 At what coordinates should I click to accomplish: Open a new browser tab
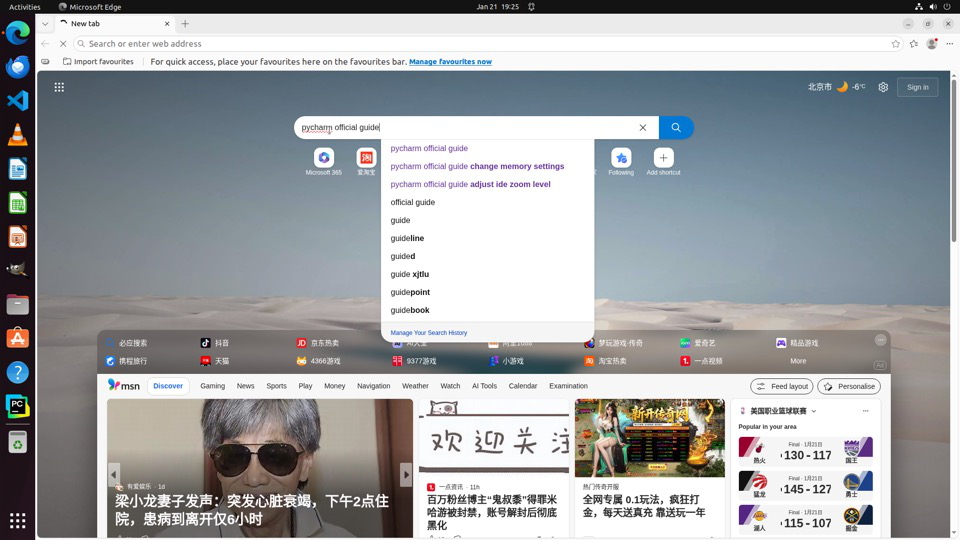coord(185,24)
